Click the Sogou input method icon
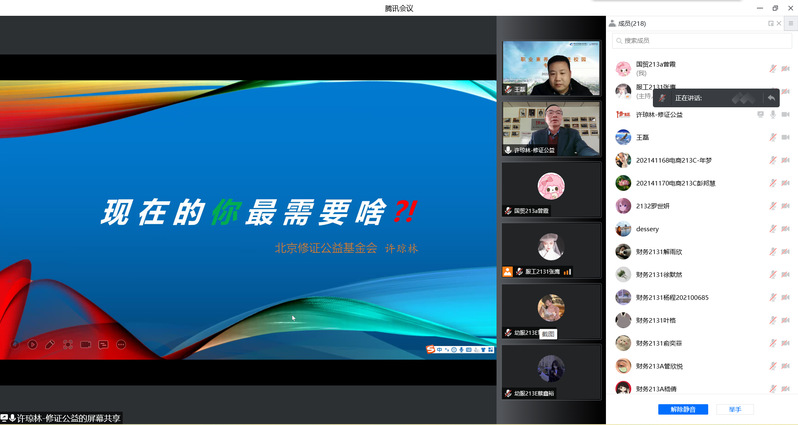The image size is (798, 425). tap(431, 350)
